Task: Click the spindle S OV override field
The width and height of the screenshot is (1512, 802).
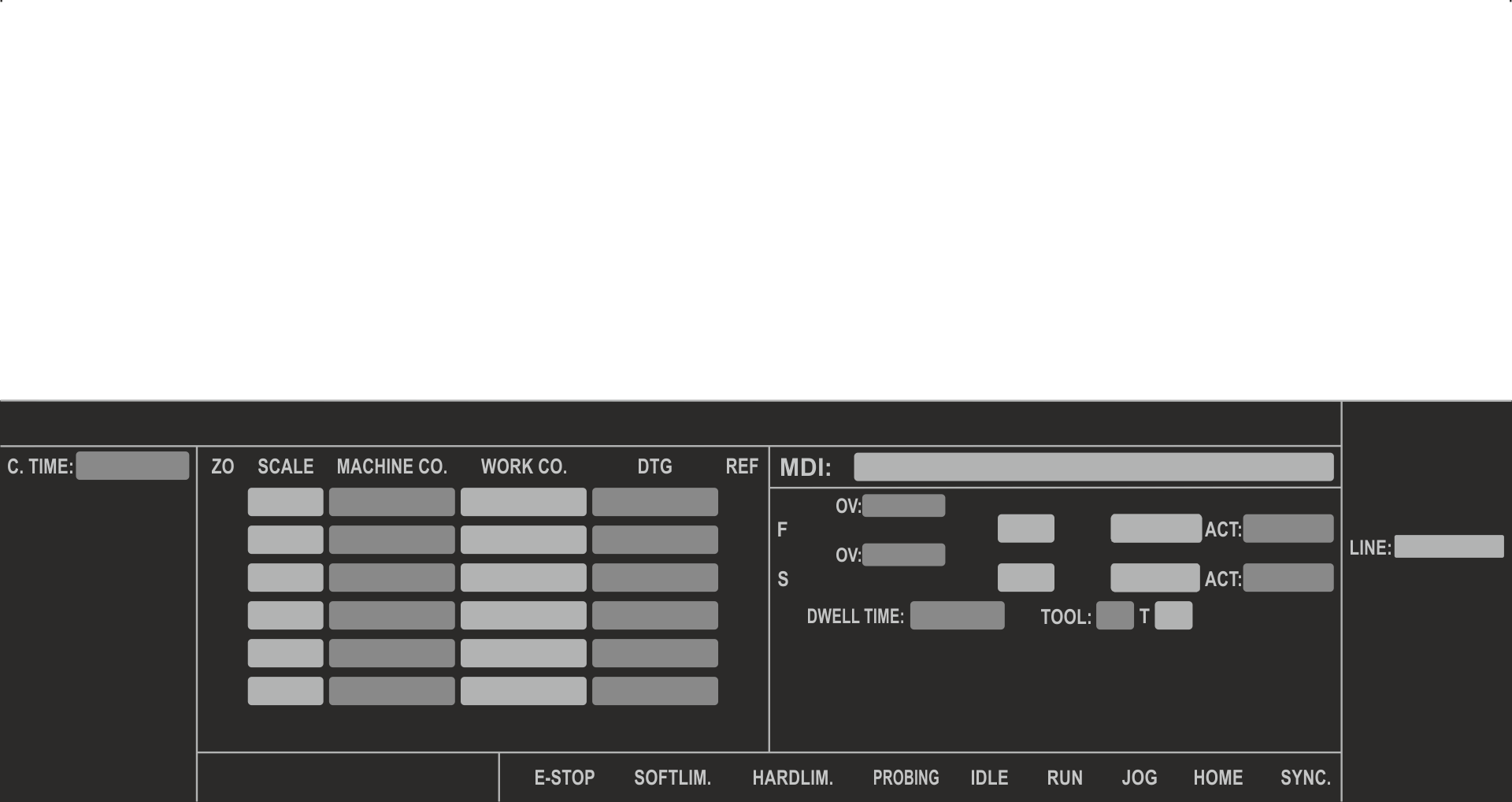Action: click(x=903, y=555)
